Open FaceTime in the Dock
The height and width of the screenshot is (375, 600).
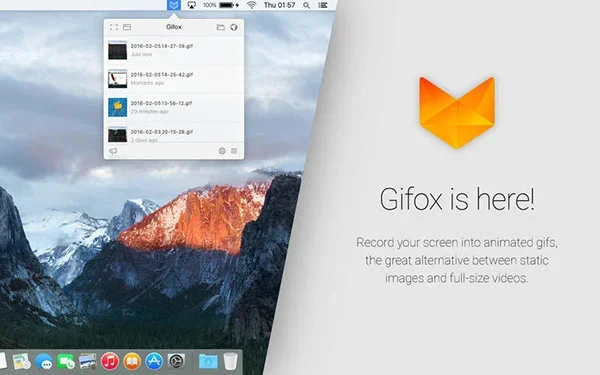66,361
